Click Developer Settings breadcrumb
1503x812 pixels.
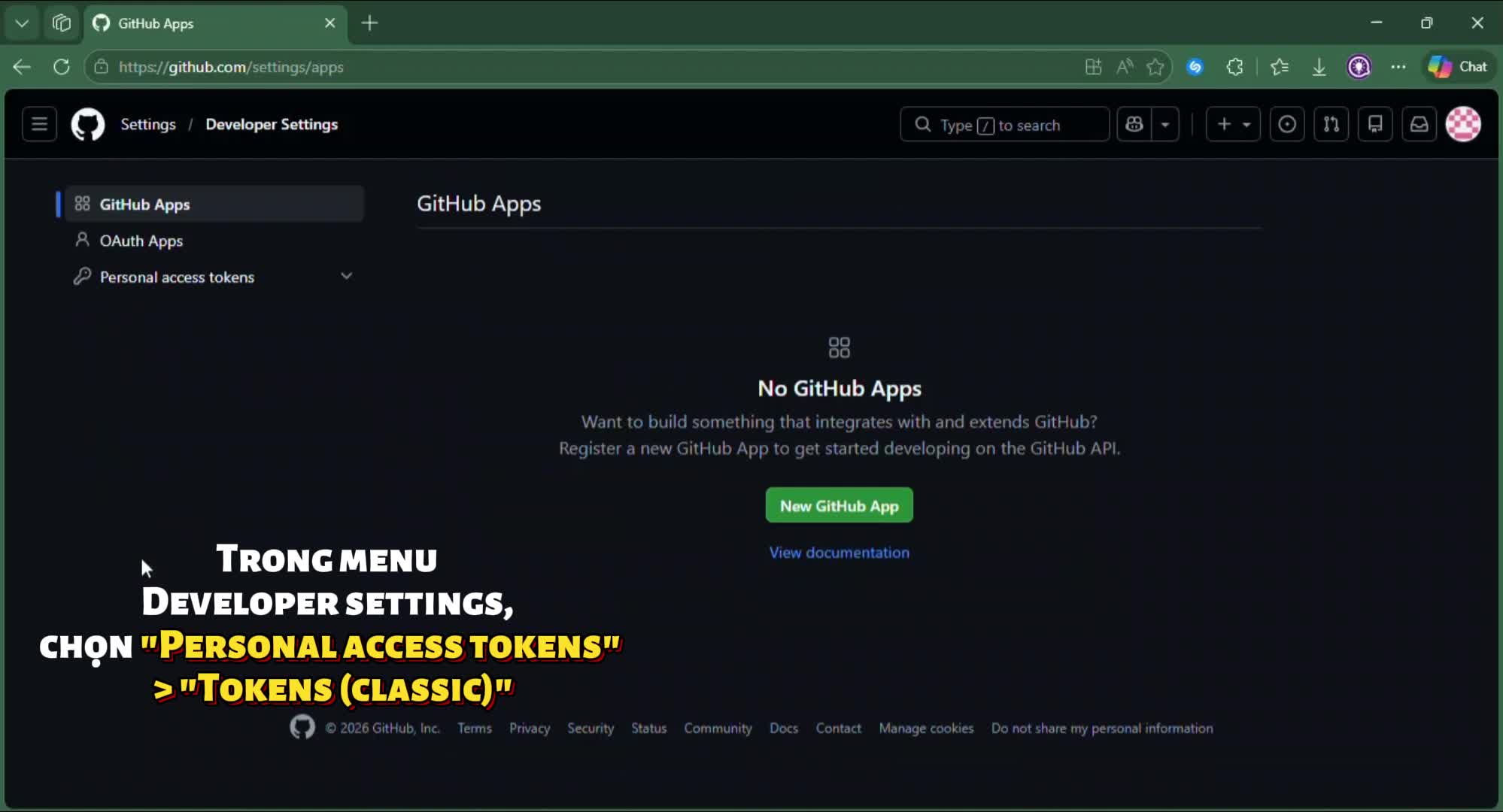[x=272, y=124]
